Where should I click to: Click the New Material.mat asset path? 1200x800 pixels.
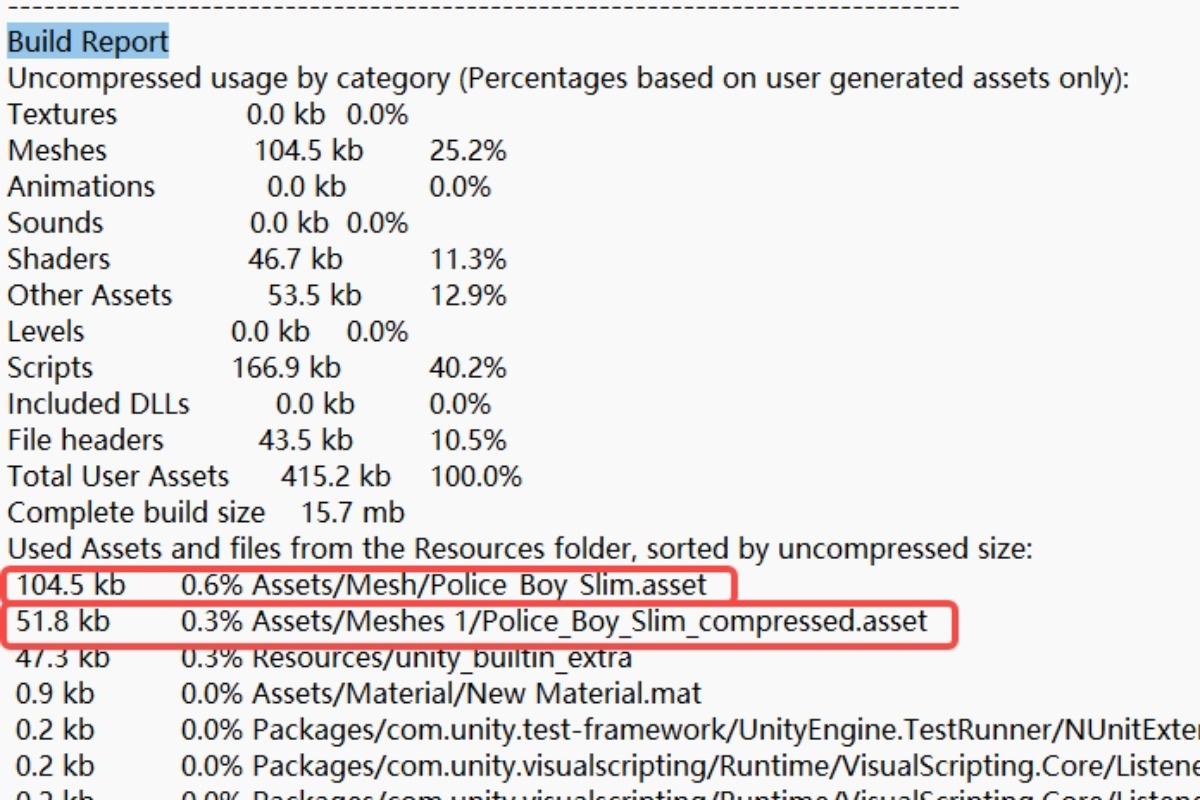click(x=477, y=694)
